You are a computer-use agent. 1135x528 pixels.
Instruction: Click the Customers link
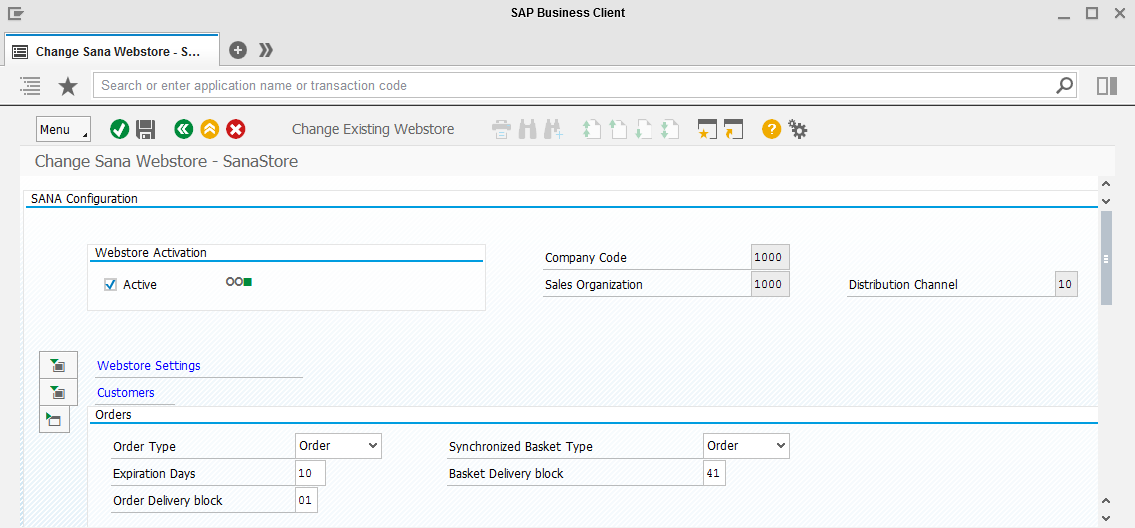point(126,393)
